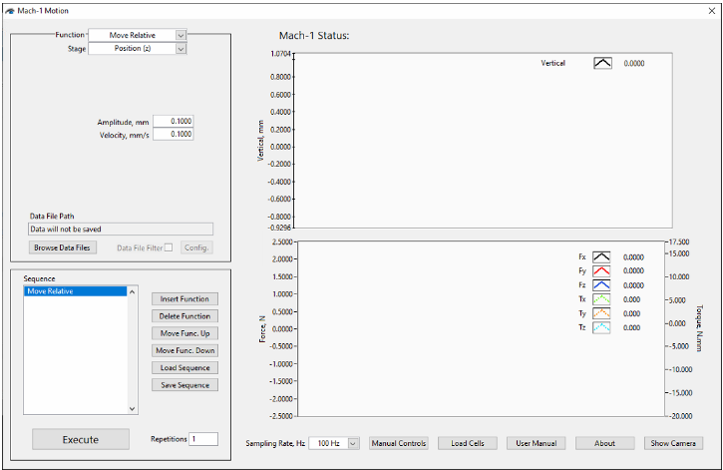Open the User Manual
The height and width of the screenshot is (470, 723).
(x=536, y=443)
